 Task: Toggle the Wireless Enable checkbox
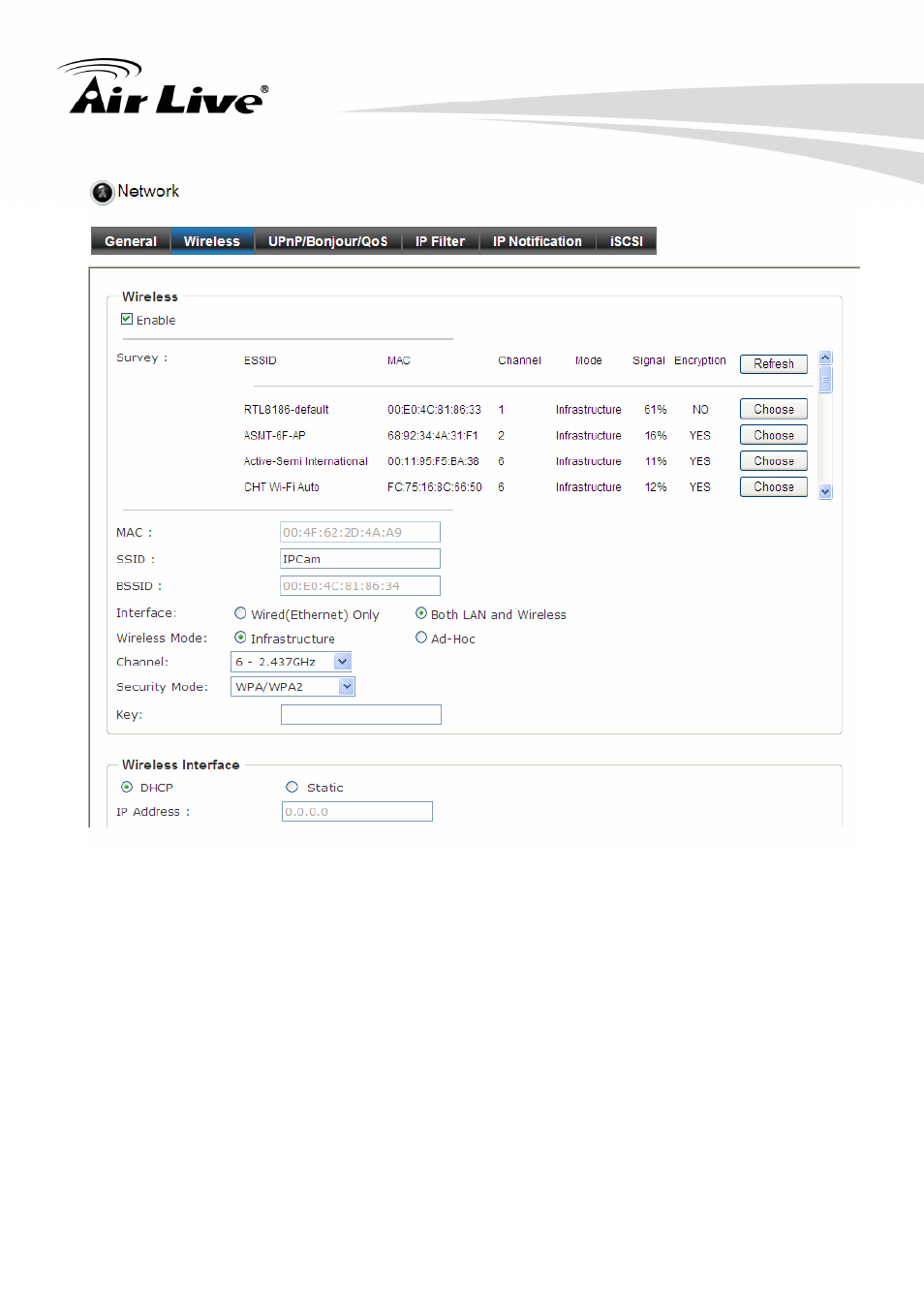click(x=126, y=319)
